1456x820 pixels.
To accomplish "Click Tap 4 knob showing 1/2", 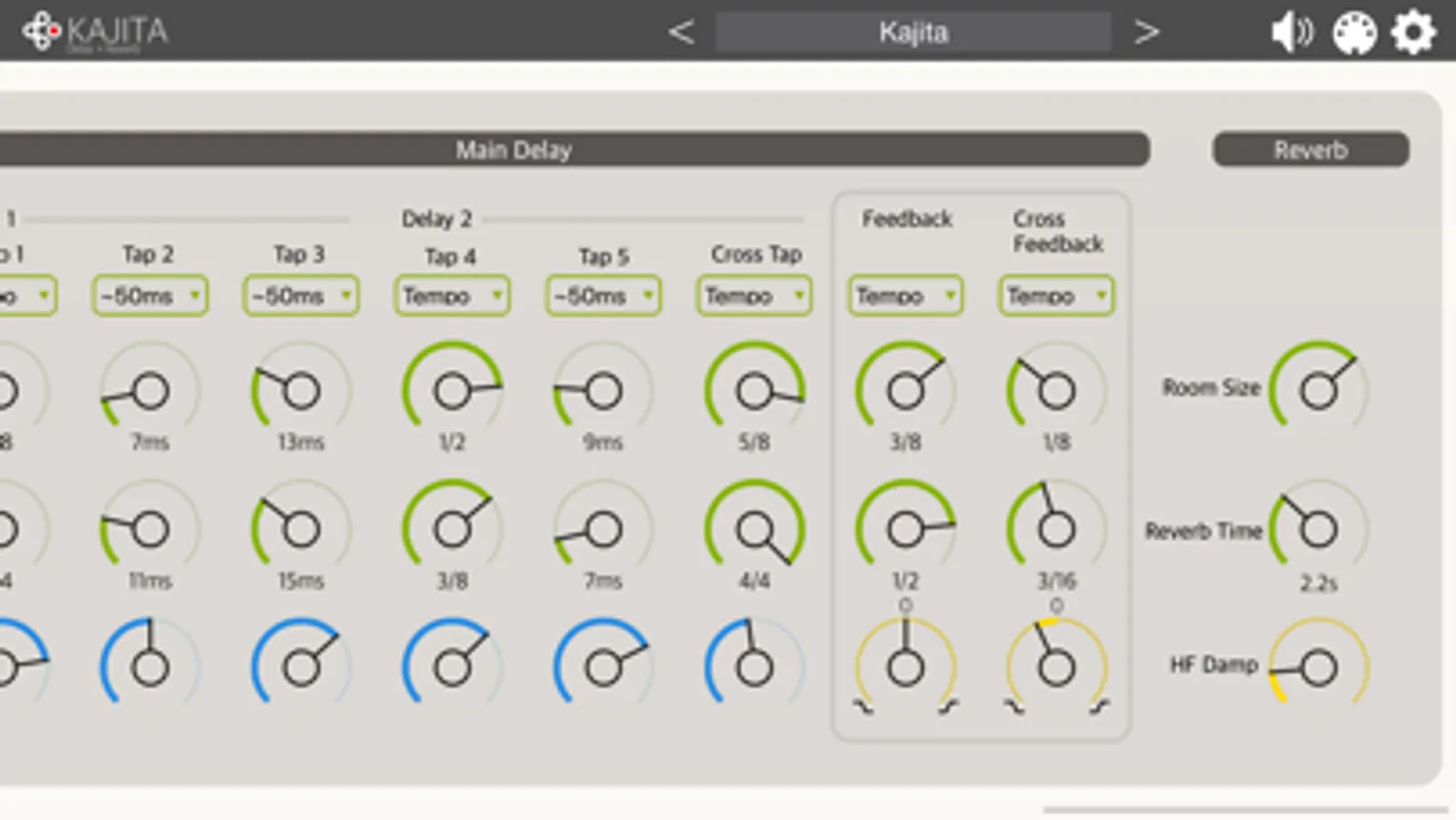I will [452, 390].
